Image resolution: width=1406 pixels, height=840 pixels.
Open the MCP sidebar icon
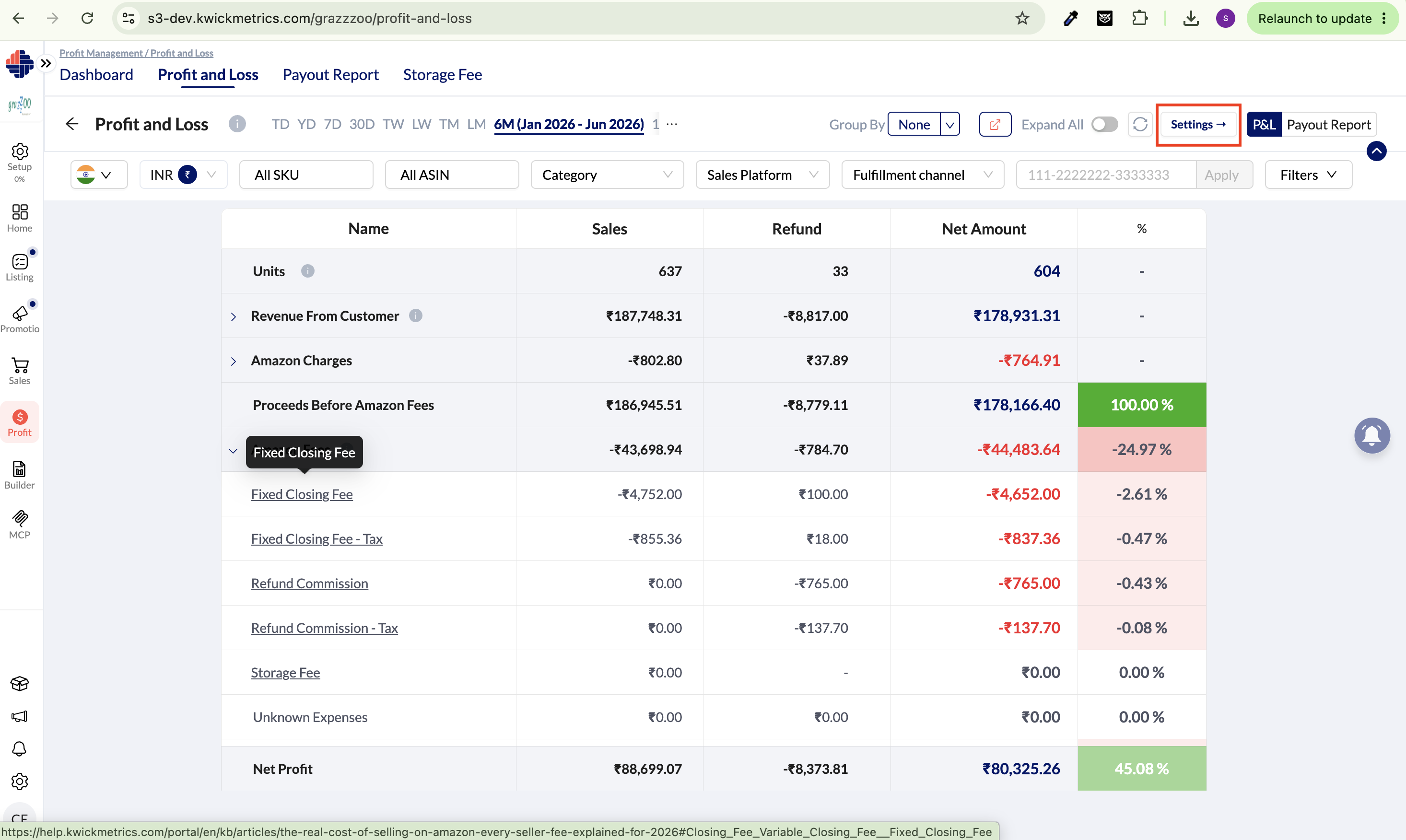[20, 525]
